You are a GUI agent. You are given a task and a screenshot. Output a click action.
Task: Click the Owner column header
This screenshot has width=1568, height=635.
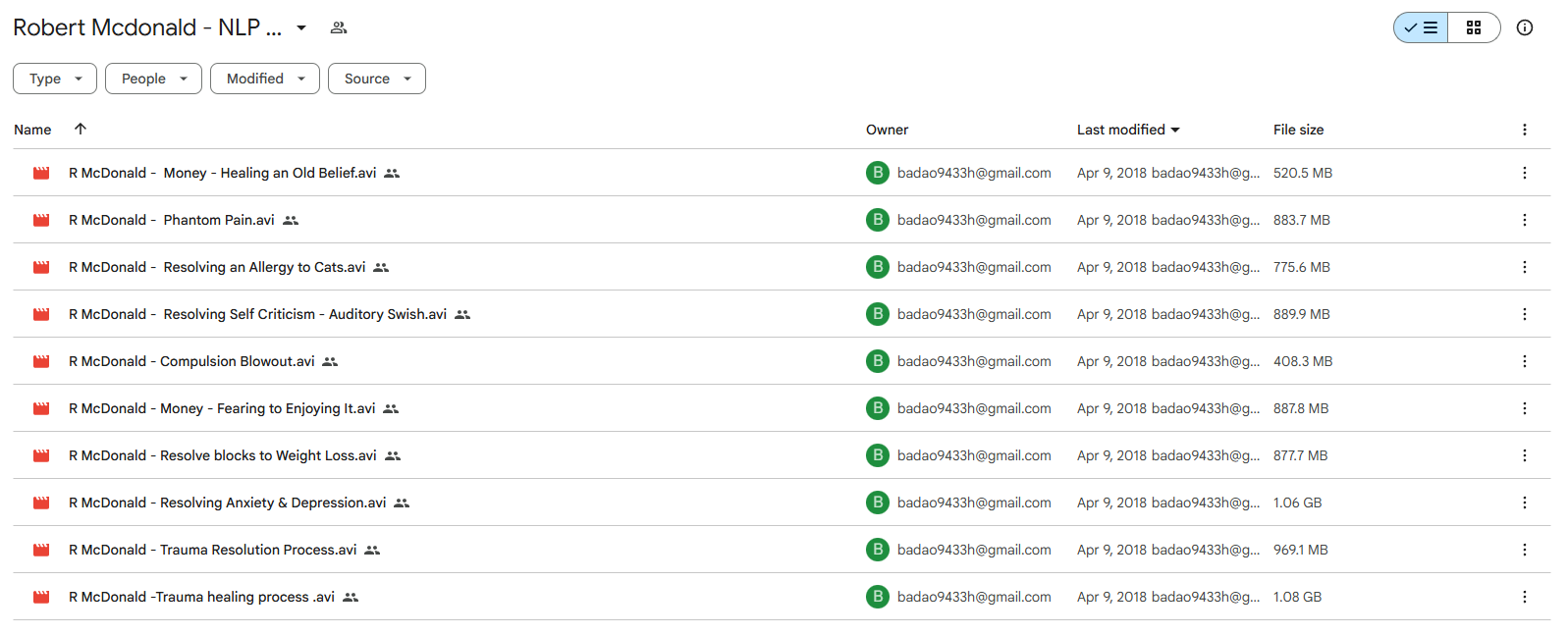(x=887, y=130)
